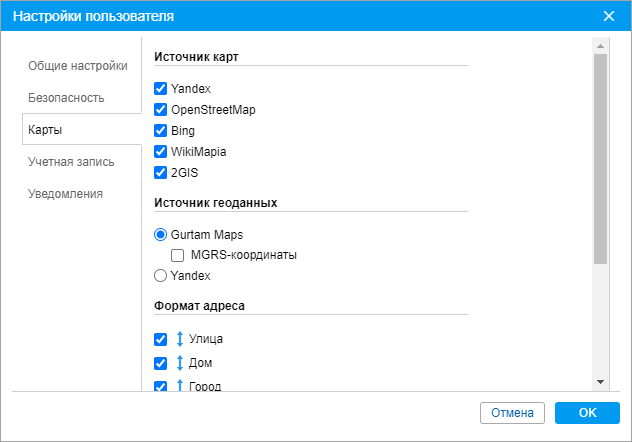The image size is (632, 442).
Task: Toggle the OpenStreetMap checkbox
Action: 161,110
